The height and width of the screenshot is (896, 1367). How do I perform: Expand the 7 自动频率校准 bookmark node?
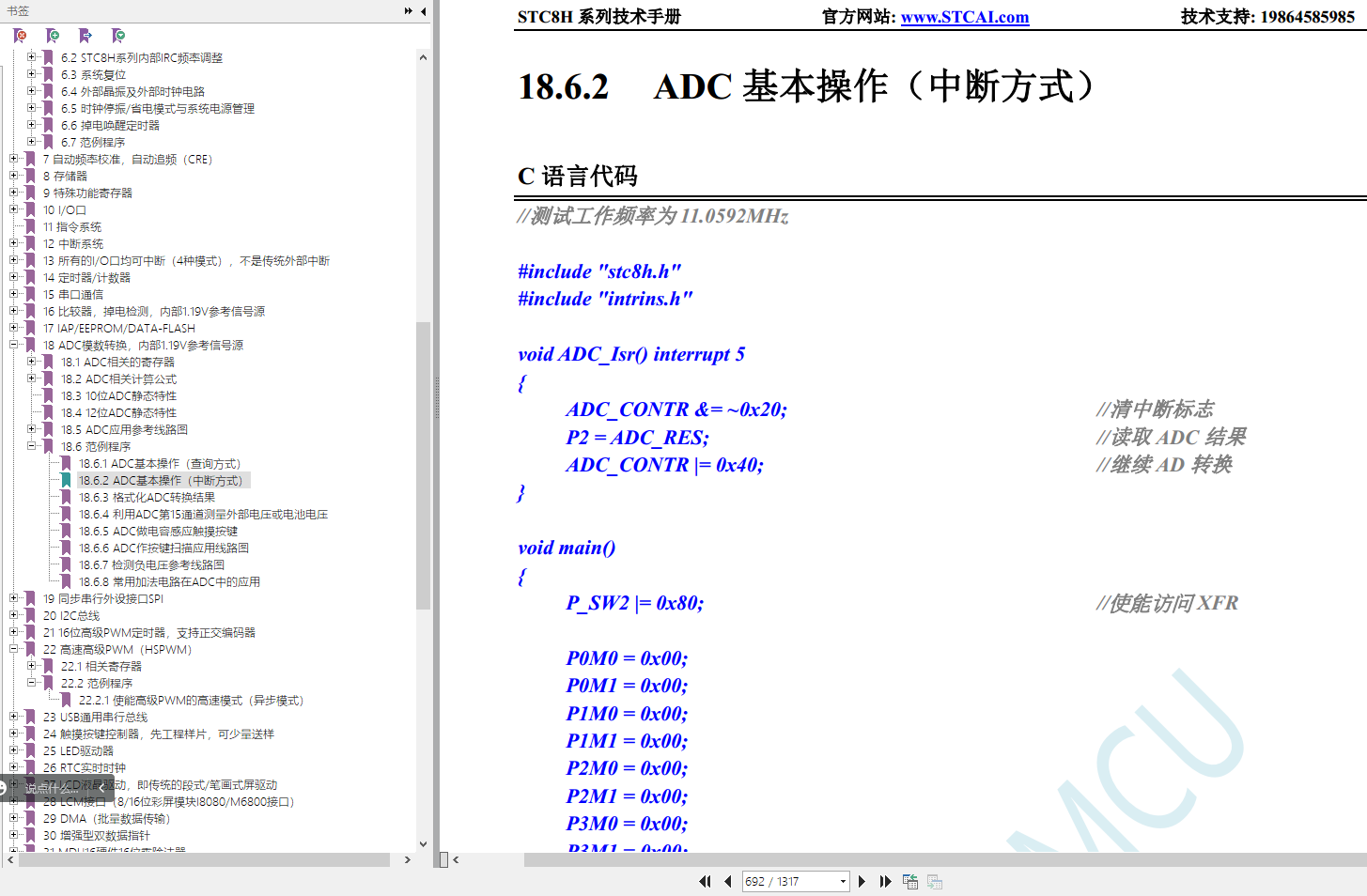point(14,159)
